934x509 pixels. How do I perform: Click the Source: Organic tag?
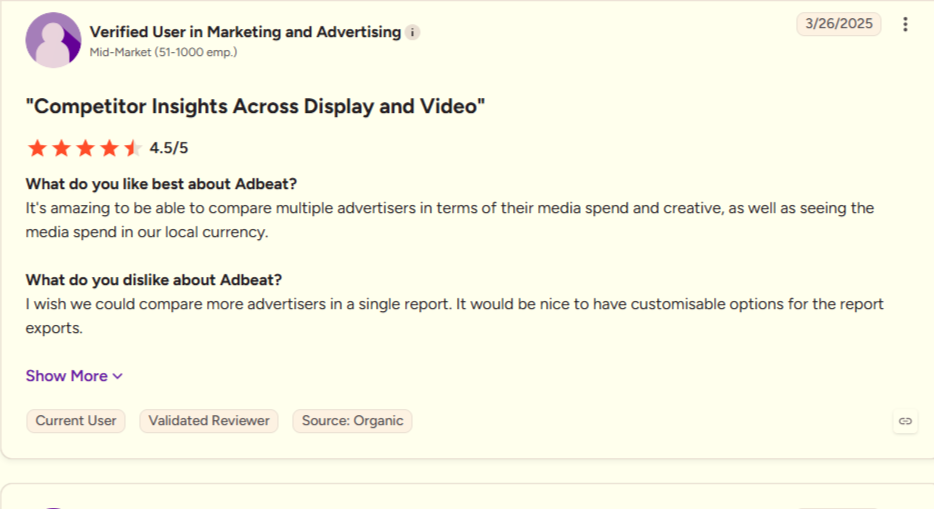[x=352, y=421]
